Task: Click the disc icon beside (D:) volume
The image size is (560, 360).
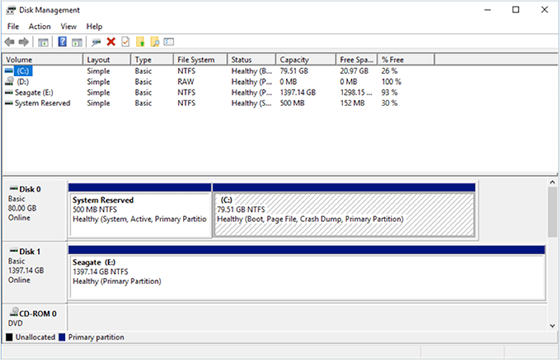Action: 10,81
